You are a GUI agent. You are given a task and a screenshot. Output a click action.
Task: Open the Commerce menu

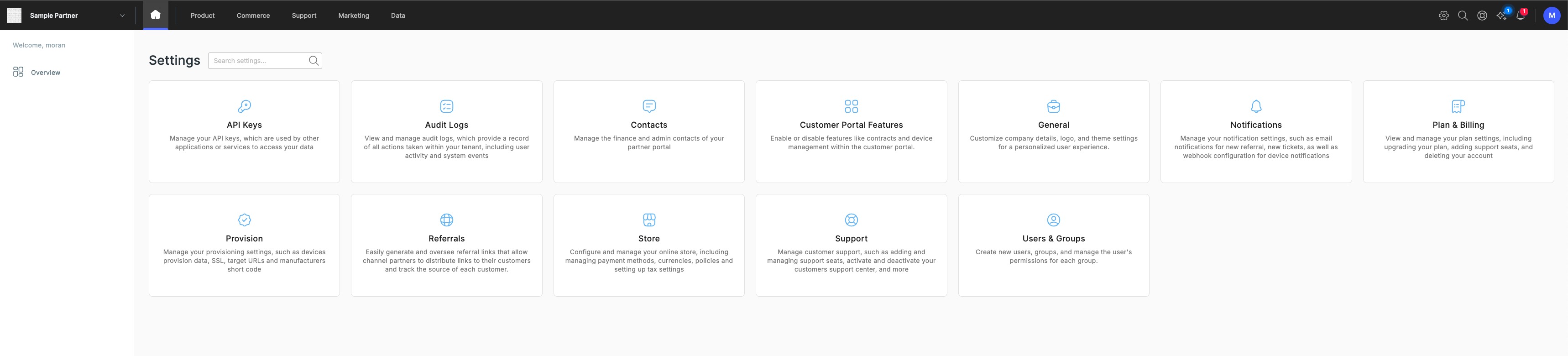pos(253,16)
